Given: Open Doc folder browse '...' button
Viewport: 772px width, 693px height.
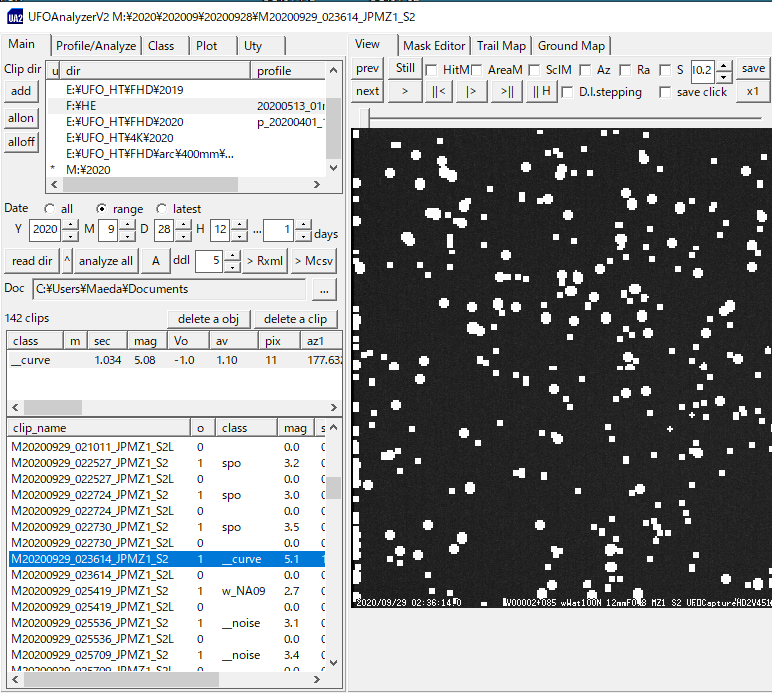Looking at the screenshot, I should pyautogui.click(x=323, y=289).
